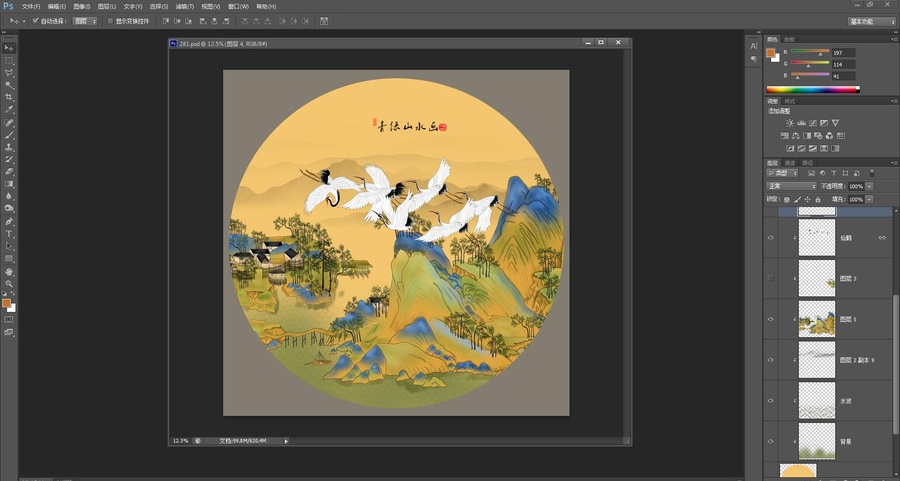900x481 pixels.
Task: Select the Move tool in the toolbox
Action: [9, 48]
